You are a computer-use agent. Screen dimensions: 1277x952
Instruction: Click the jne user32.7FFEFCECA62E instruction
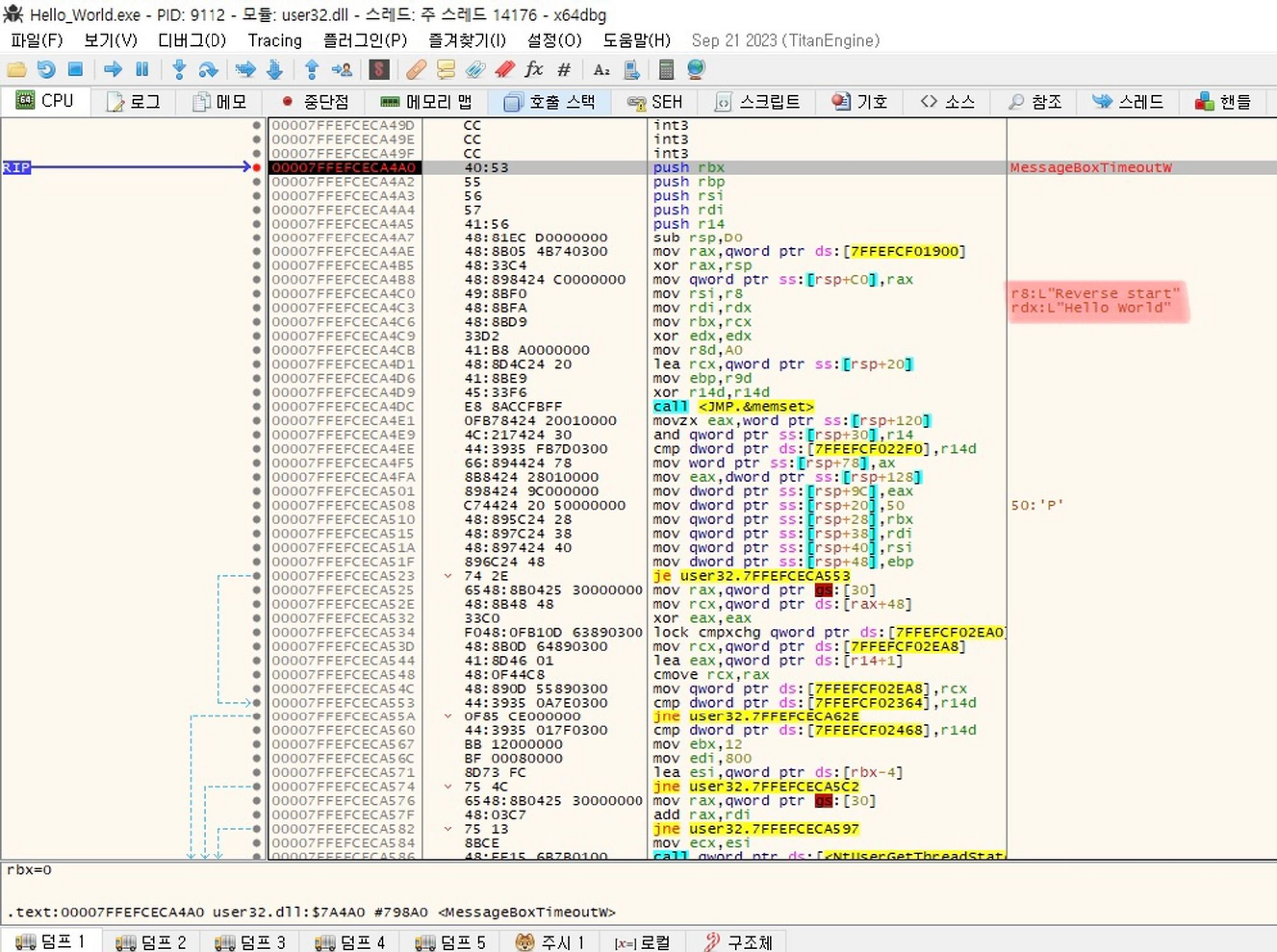[756, 716]
